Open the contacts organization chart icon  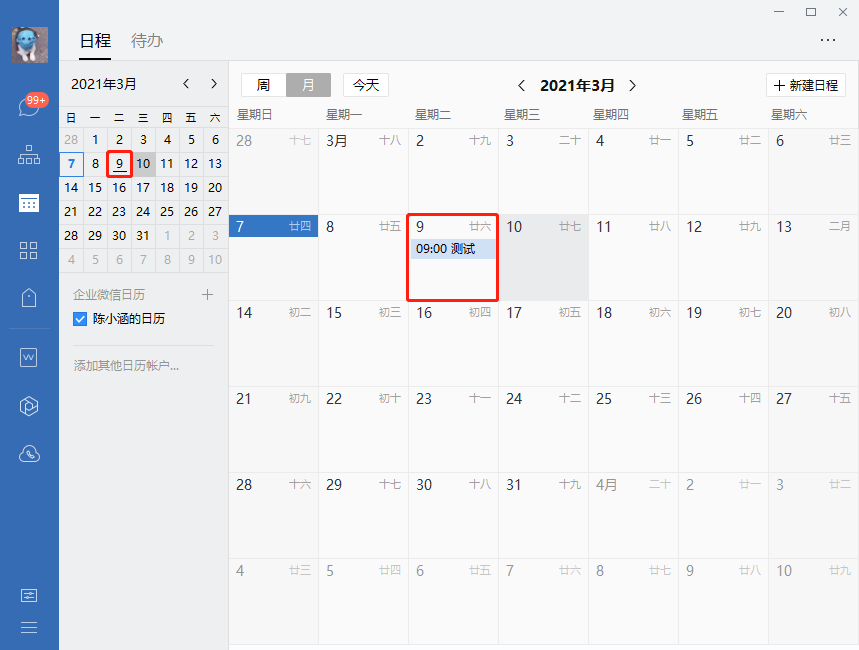(29, 155)
